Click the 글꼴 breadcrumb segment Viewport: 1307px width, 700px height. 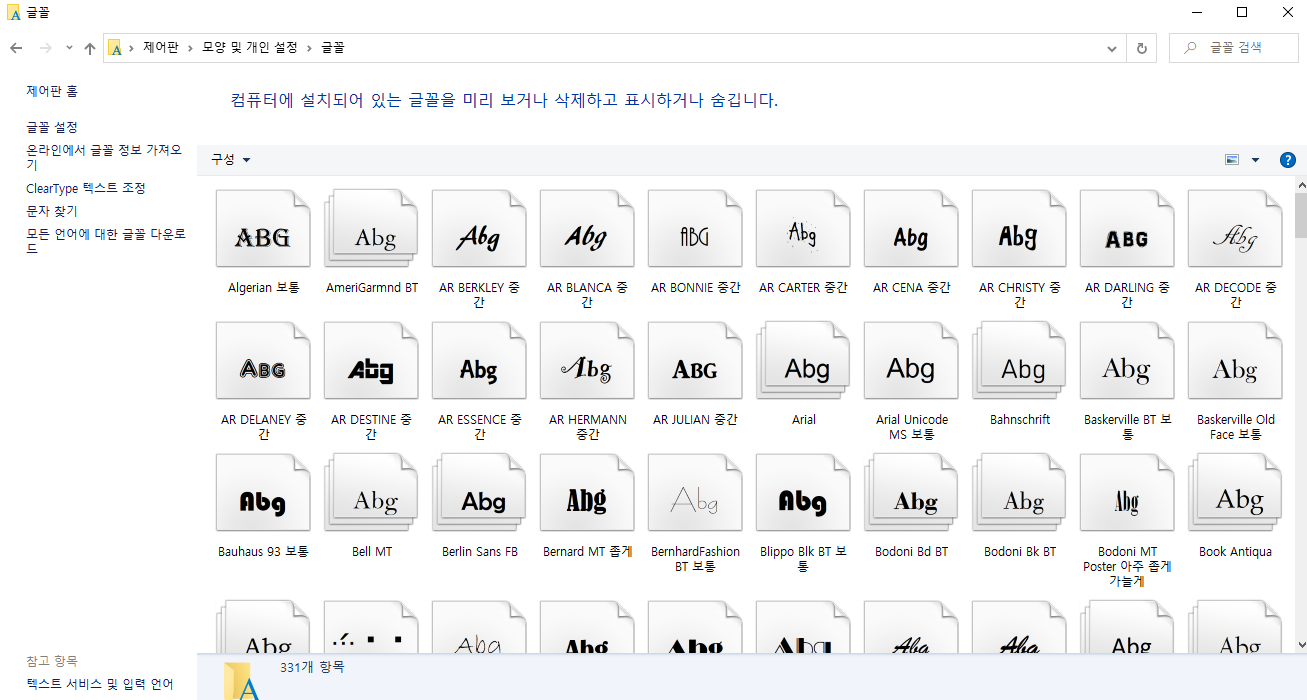coord(333,48)
